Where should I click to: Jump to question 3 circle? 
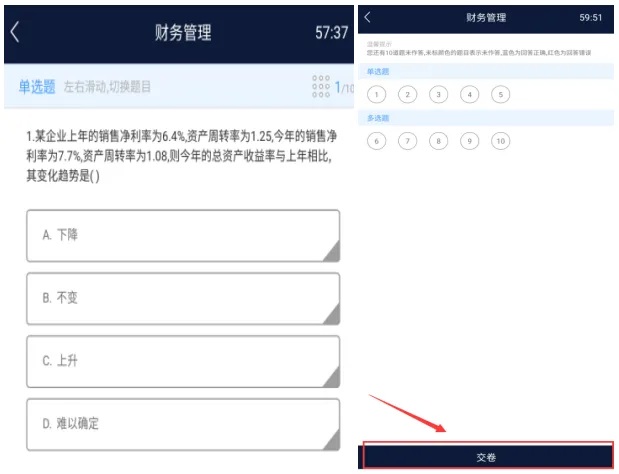tap(438, 95)
